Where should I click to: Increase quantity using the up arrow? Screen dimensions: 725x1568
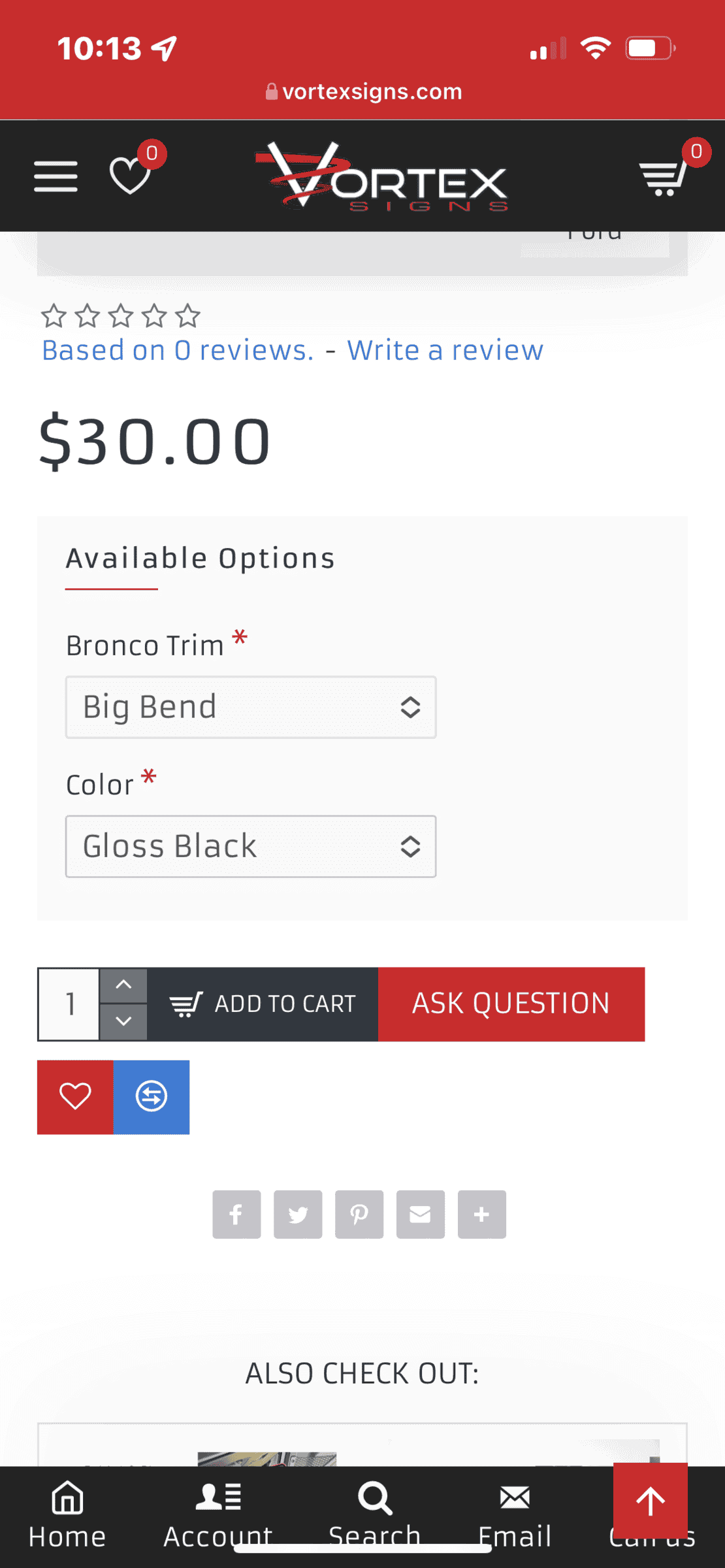(123, 985)
